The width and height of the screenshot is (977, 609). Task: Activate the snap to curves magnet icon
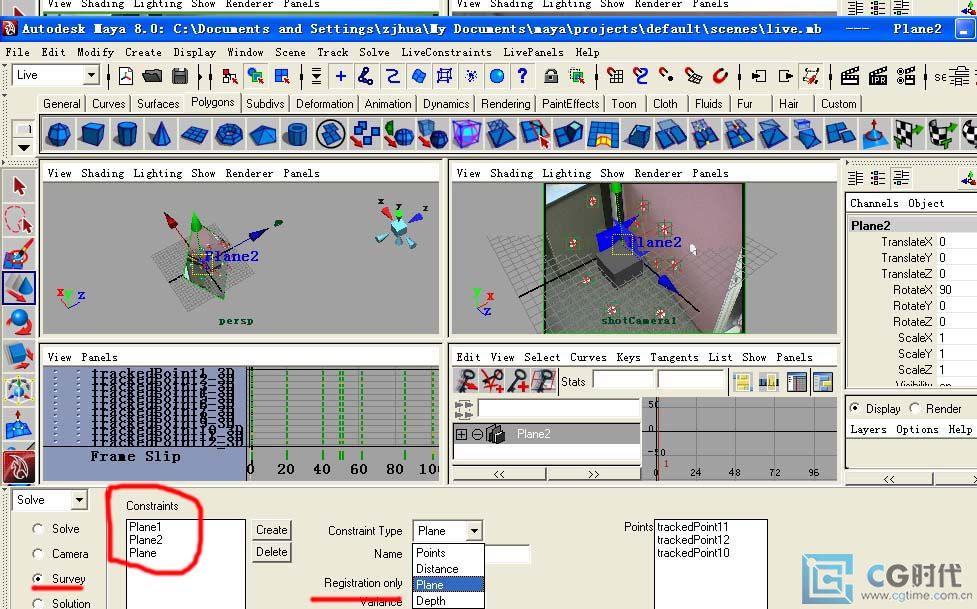[x=641, y=76]
